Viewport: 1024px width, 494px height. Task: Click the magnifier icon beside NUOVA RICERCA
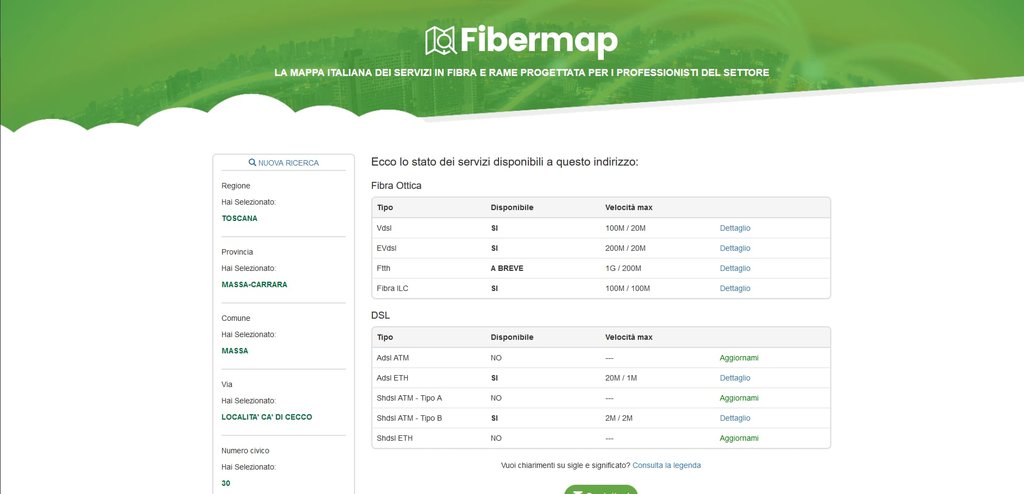252,163
